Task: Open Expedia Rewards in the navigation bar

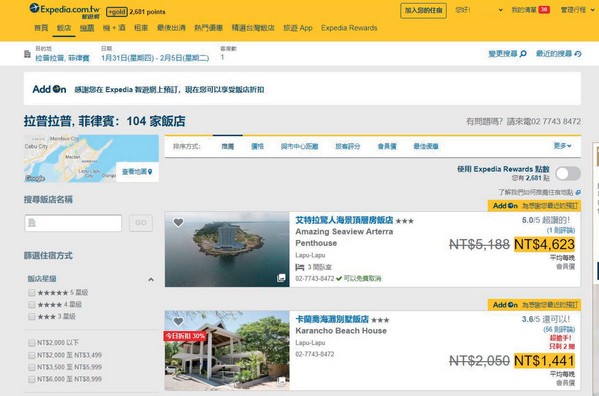Action: tap(349, 28)
